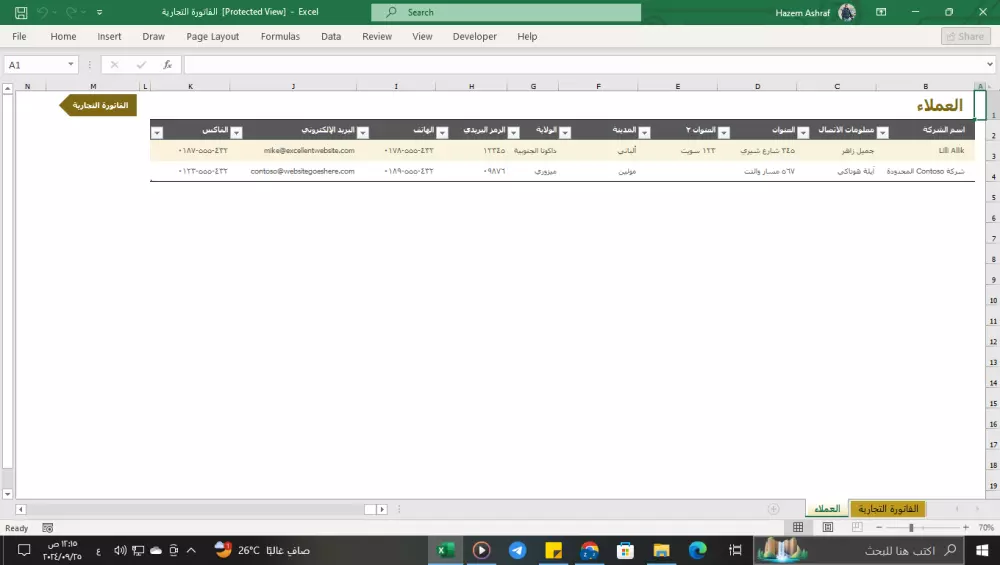Open the Data tab

331,36
